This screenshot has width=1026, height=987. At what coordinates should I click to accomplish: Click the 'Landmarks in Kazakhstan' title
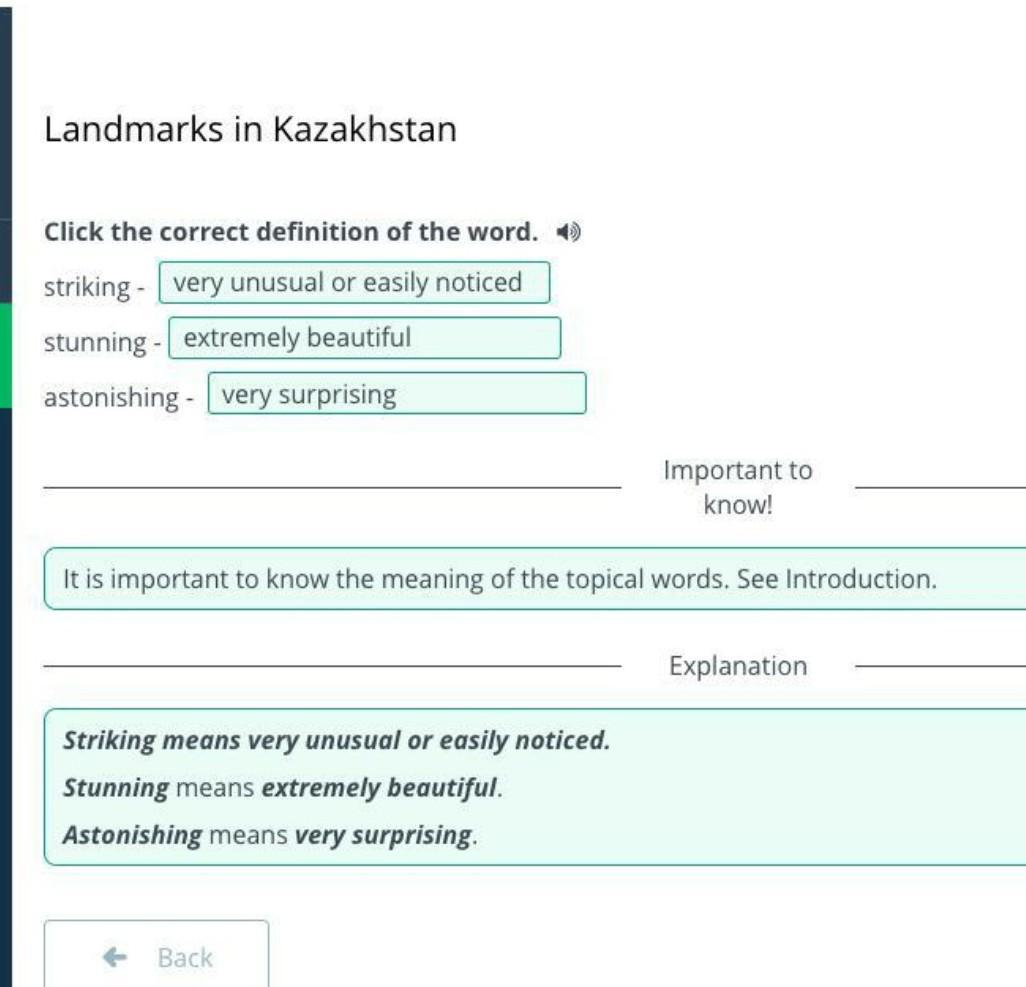coord(250,129)
